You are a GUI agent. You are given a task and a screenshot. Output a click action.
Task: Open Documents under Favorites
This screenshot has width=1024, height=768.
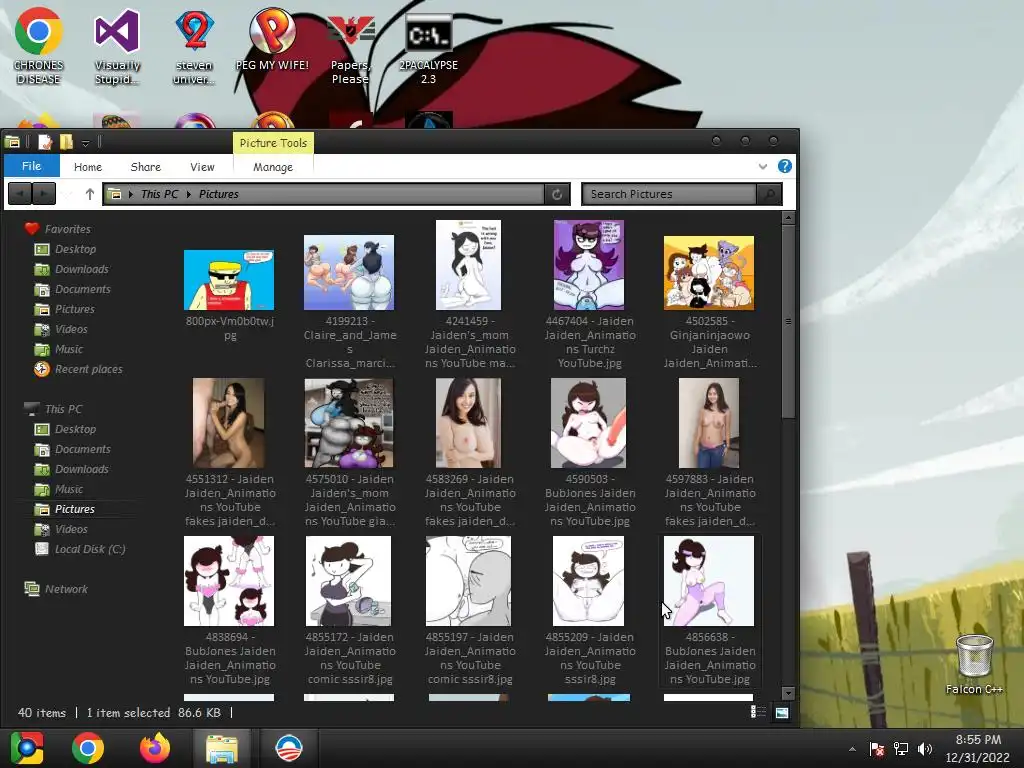point(82,289)
